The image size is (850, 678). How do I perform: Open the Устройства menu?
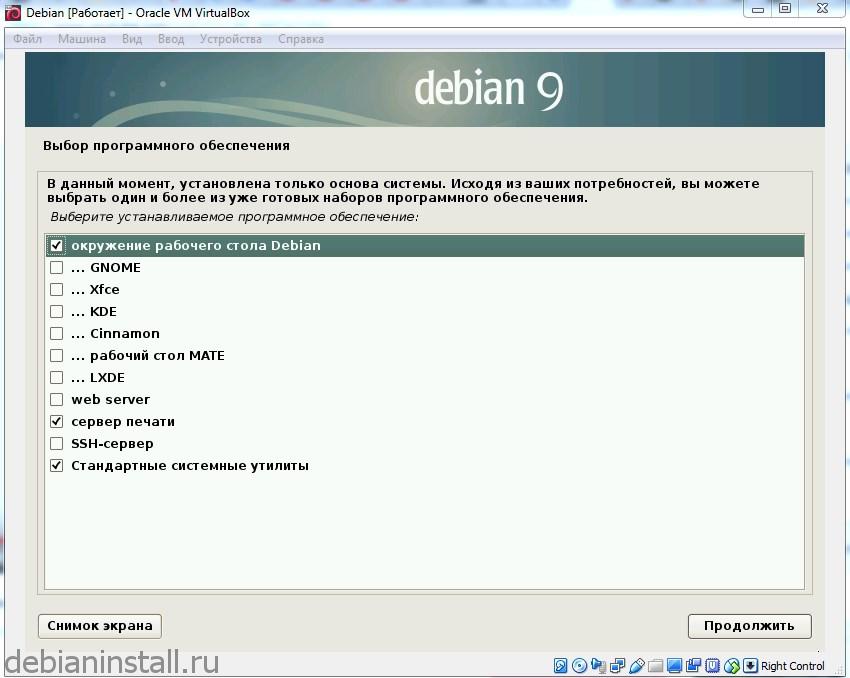click(x=231, y=39)
